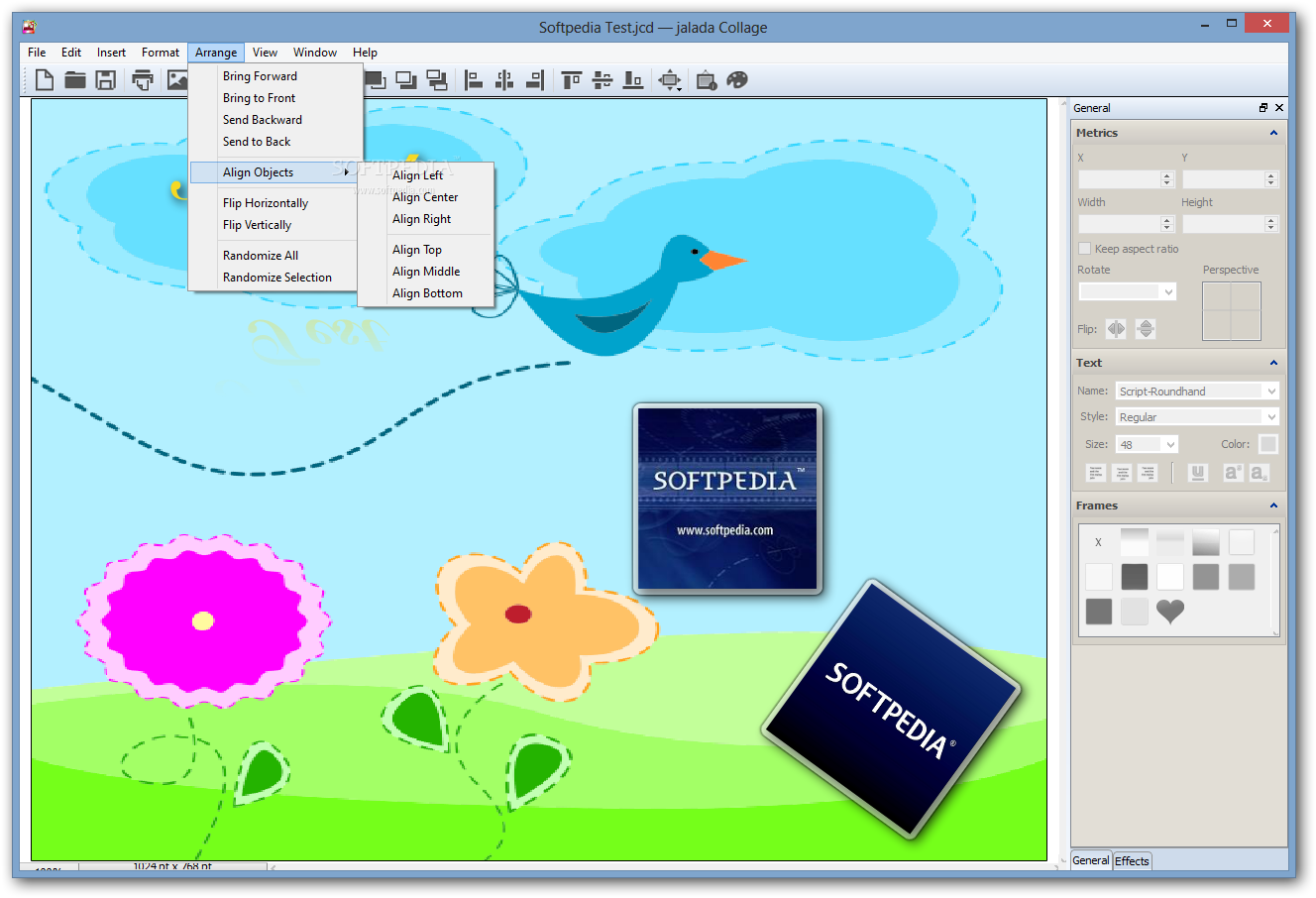Open the Help menu
Image resolution: width=1316 pixels, height=898 pixels.
pyautogui.click(x=365, y=53)
